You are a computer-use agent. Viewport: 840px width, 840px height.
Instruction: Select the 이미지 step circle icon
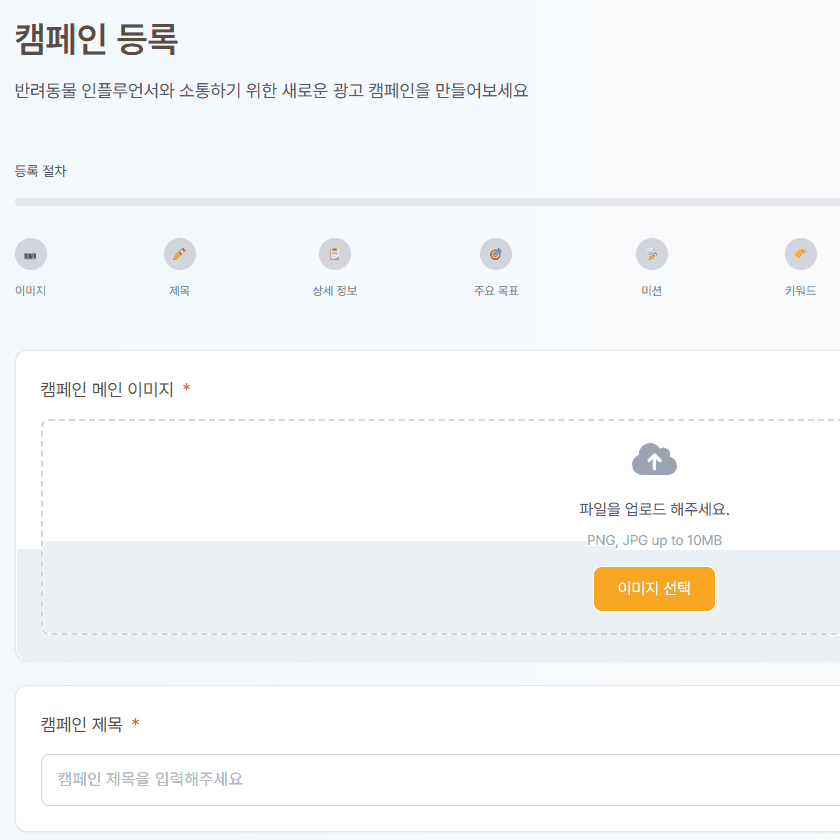31,254
